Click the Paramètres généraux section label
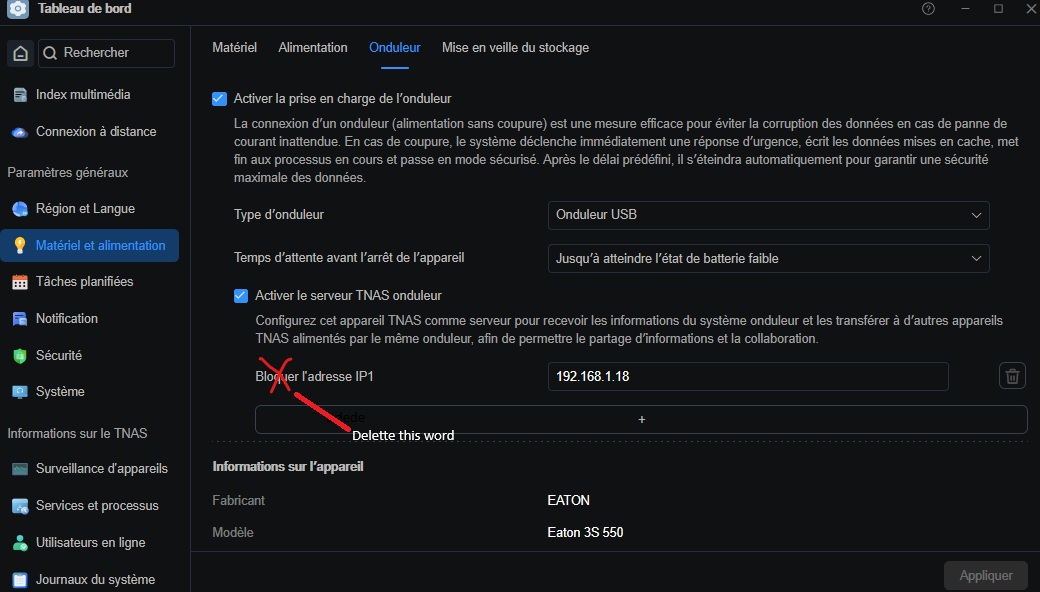The image size is (1040, 592). 68,172
